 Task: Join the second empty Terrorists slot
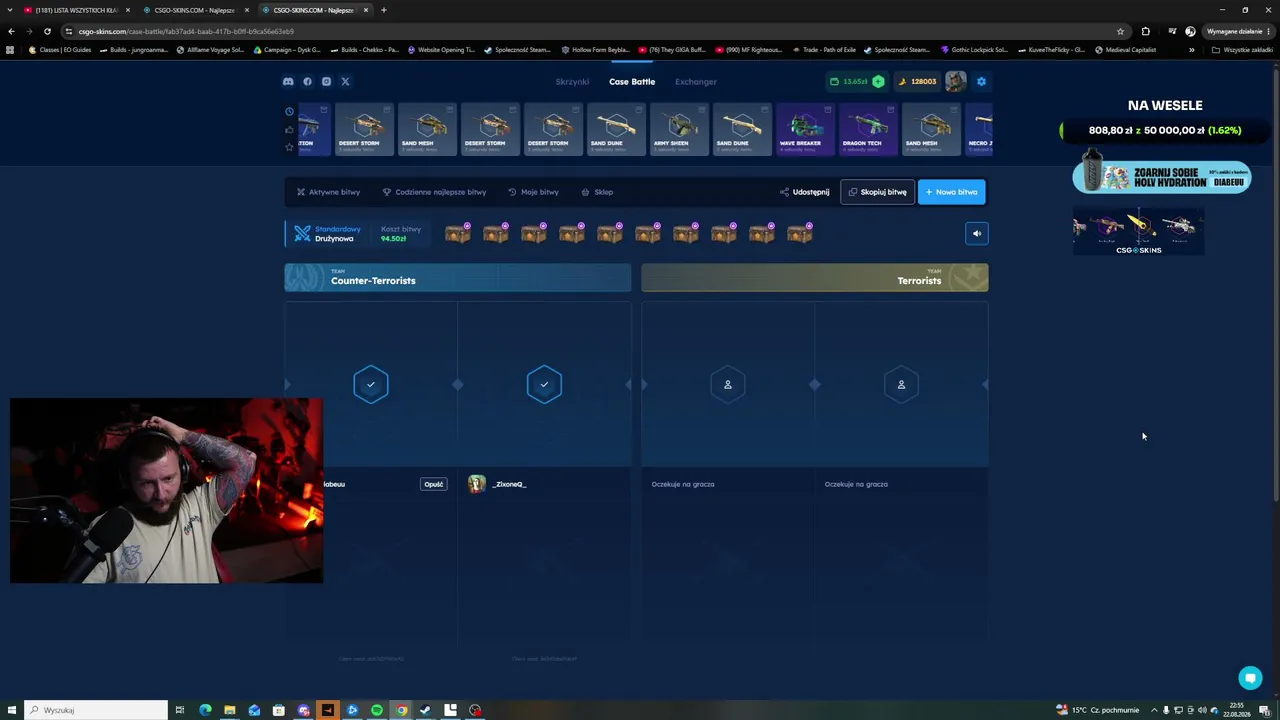(901, 384)
